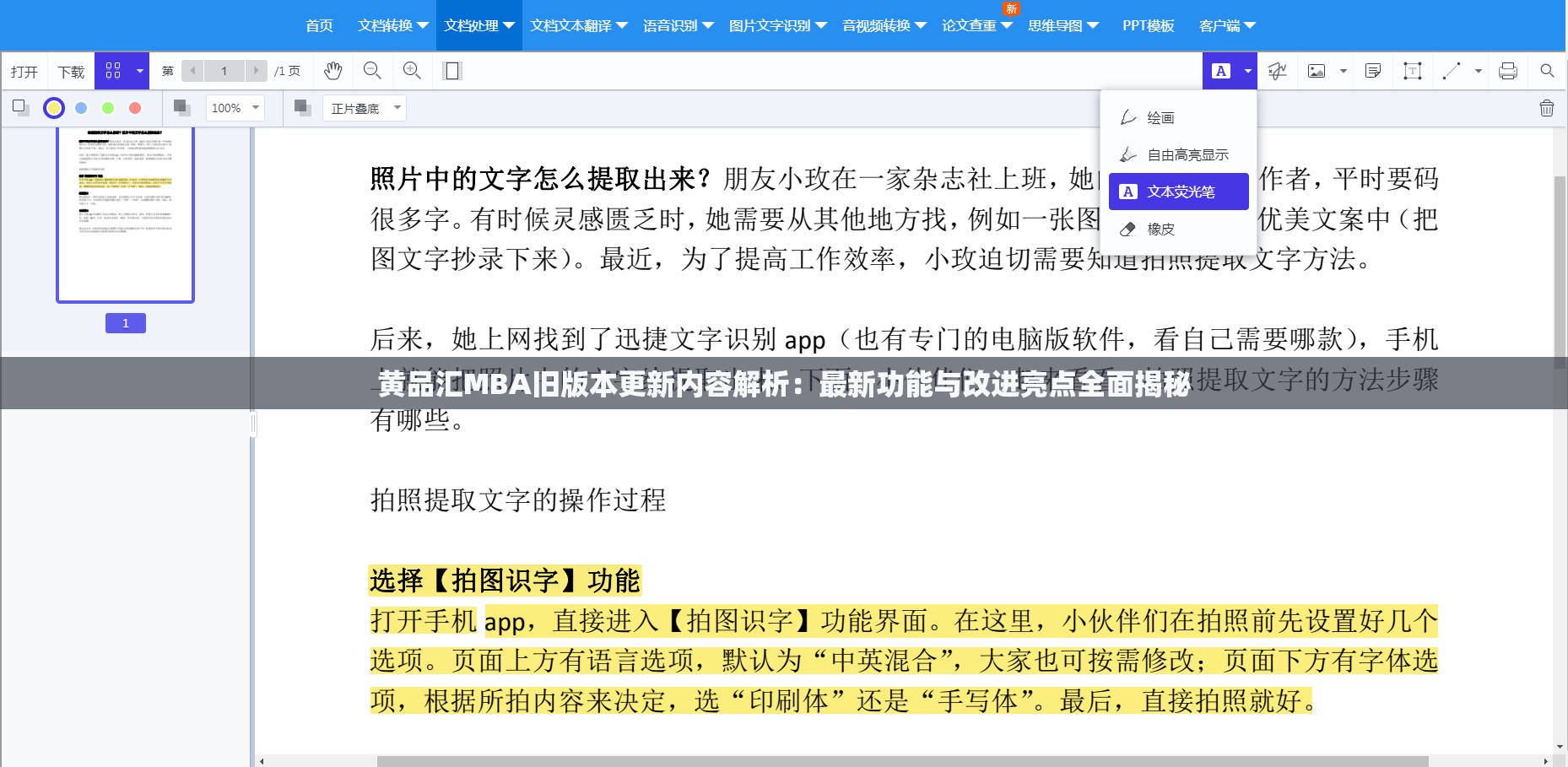Select the sticky note annotation tool
This screenshot has height=767, width=1568.
click(x=1372, y=71)
